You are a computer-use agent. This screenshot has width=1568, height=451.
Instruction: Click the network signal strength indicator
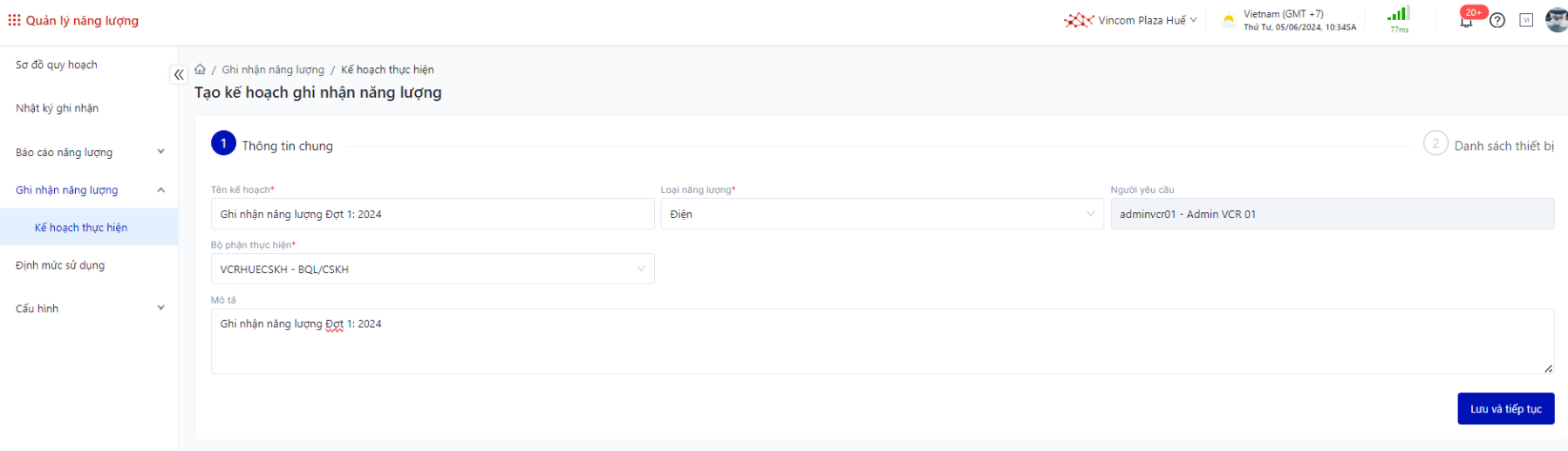coord(1399,15)
